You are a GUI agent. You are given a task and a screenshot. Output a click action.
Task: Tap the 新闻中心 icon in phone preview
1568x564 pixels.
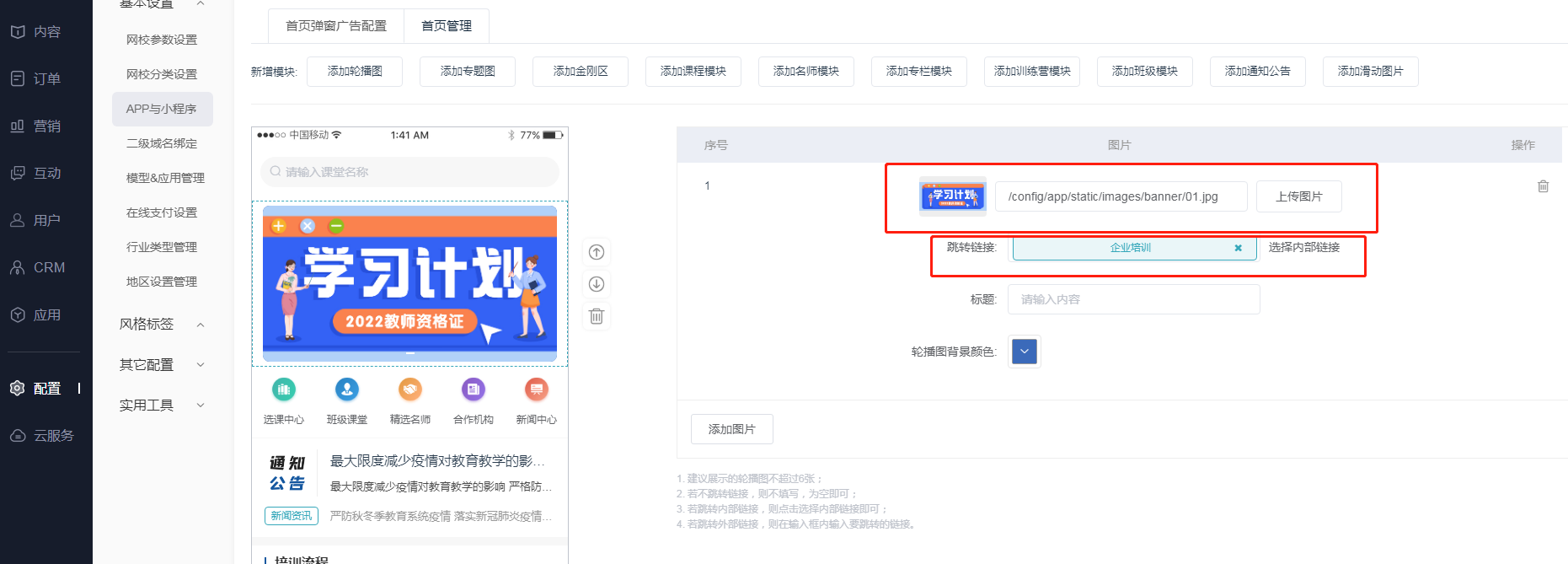pyautogui.click(x=536, y=389)
